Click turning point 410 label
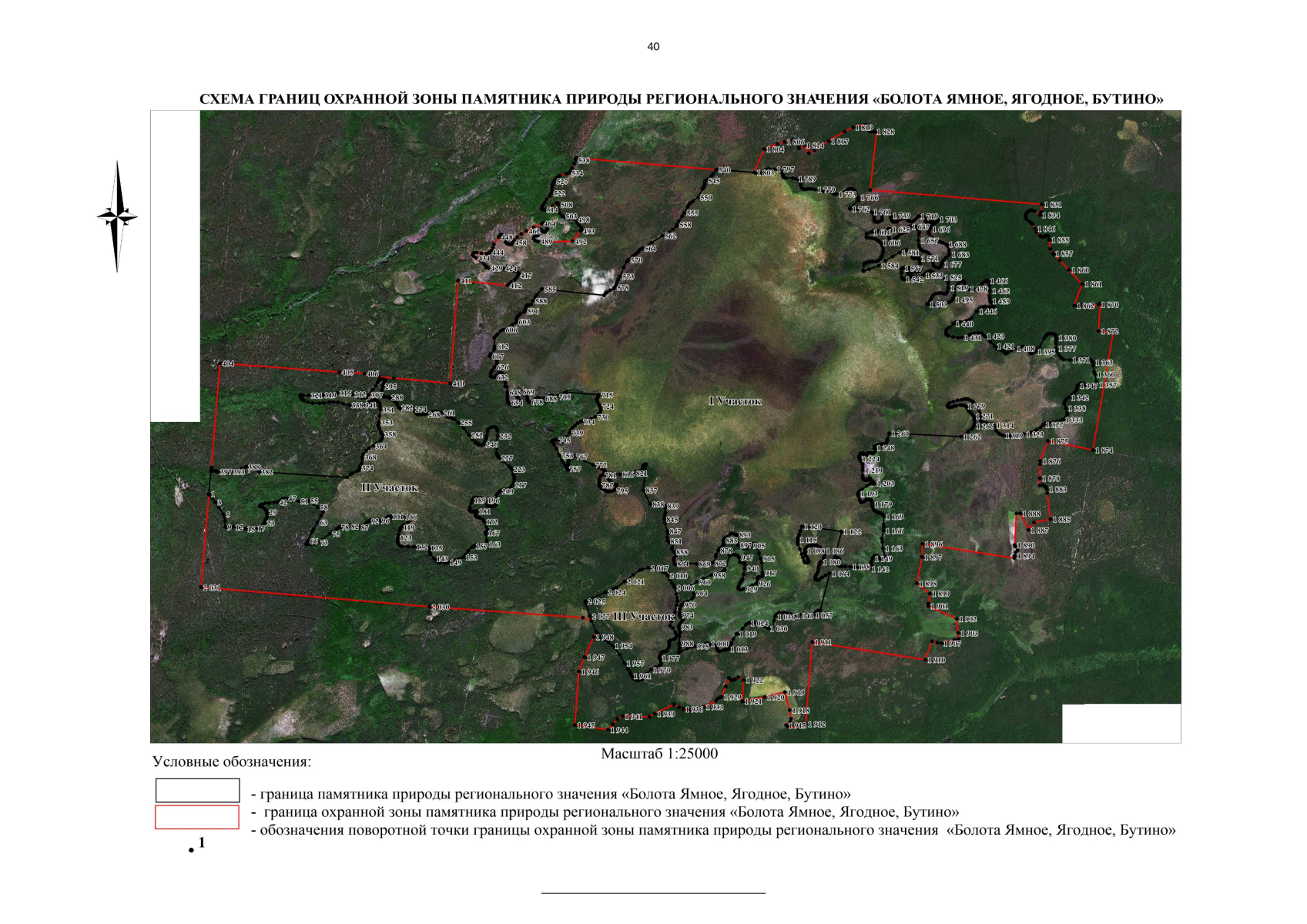This screenshot has height=924, width=1307. tap(458, 383)
